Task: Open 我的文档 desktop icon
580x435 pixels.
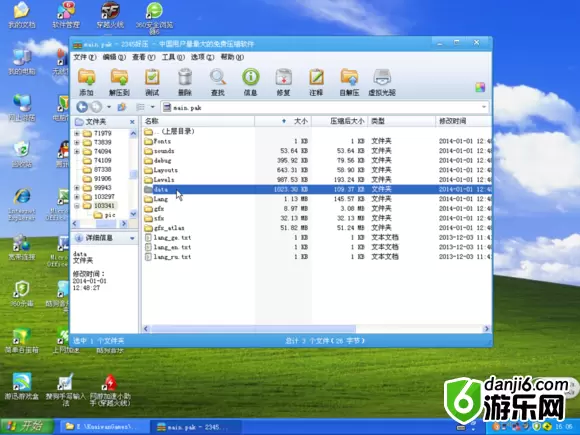Action: [x=21, y=15]
